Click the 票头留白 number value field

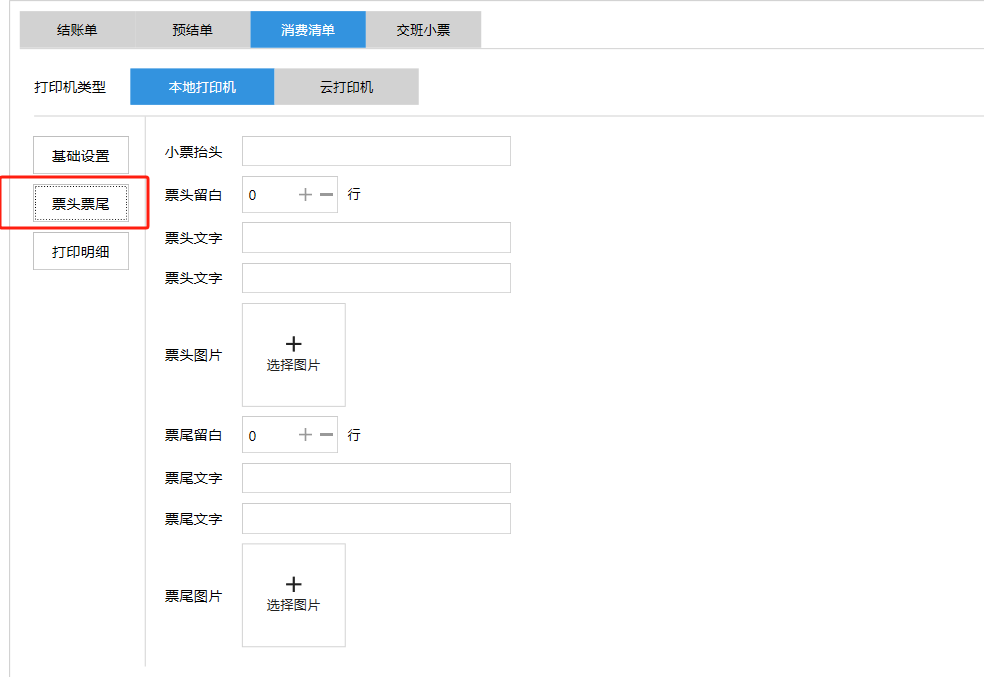pyautogui.click(x=270, y=195)
